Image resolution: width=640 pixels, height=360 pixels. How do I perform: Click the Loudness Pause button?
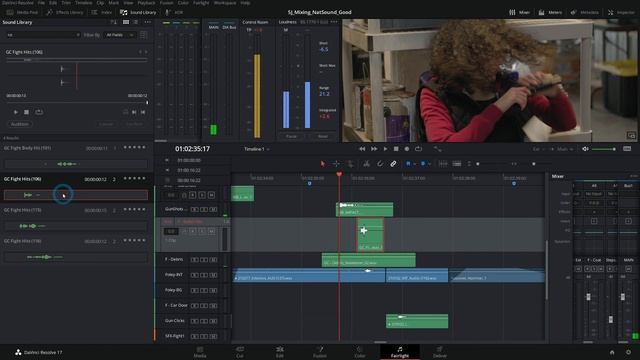coord(291,136)
